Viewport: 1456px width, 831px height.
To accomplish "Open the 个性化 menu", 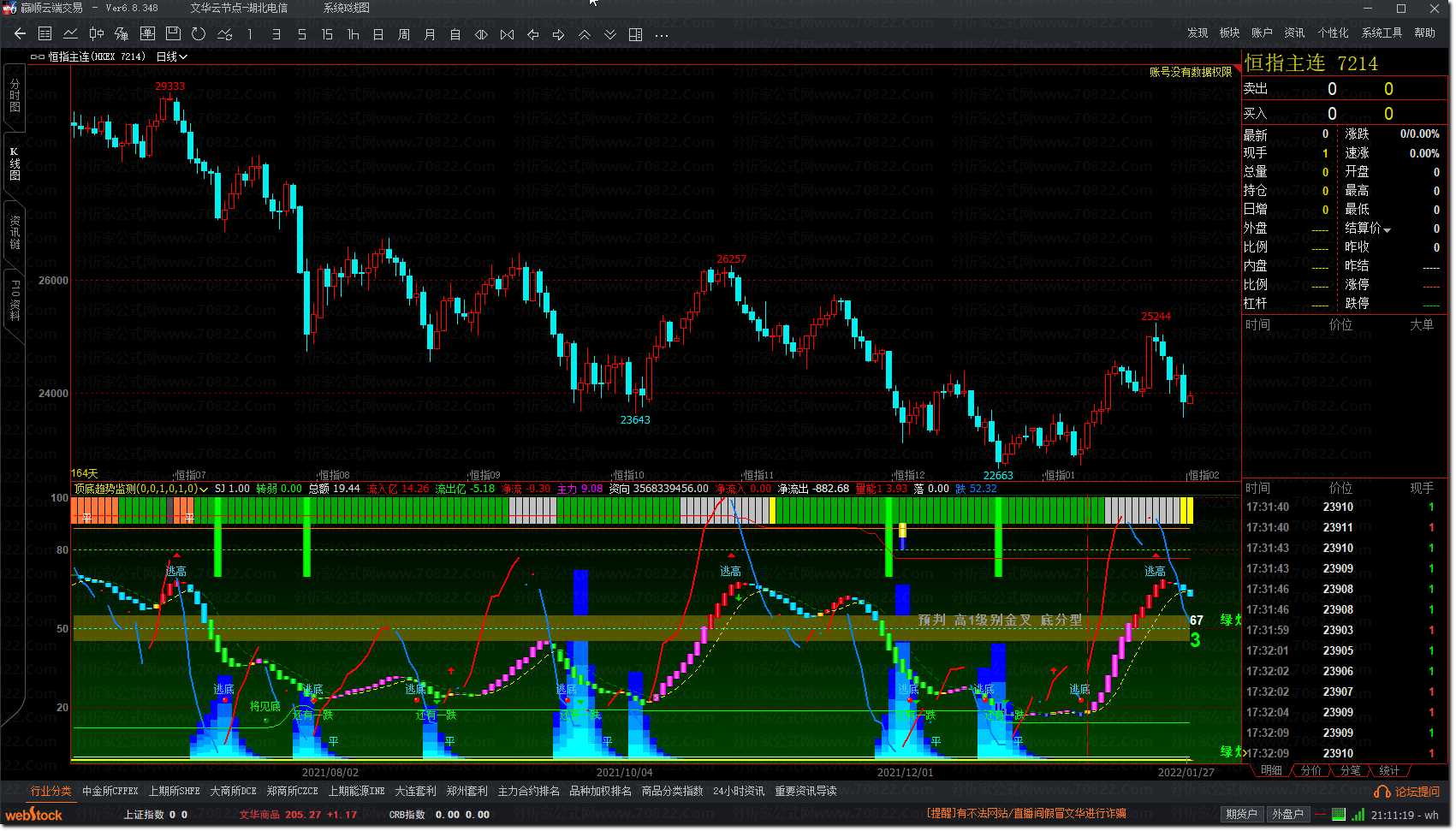I will coord(1333,33).
